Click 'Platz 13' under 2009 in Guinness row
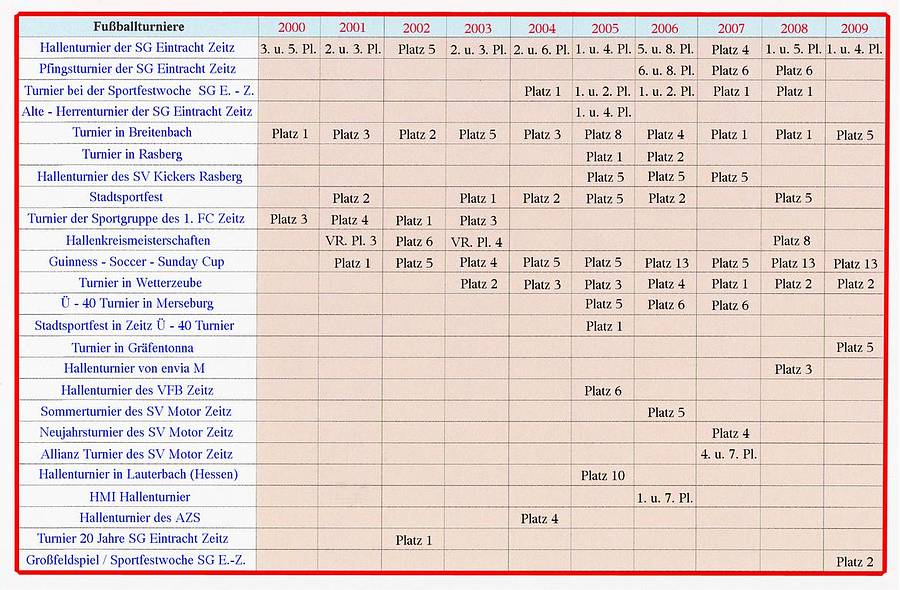900x590 pixels. coord(855,264)
